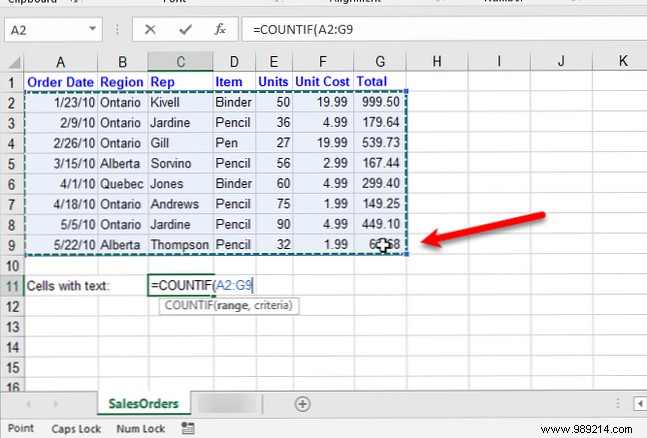The image size is (647, 438).
Task: Select column C header
Action: point(181,62)
